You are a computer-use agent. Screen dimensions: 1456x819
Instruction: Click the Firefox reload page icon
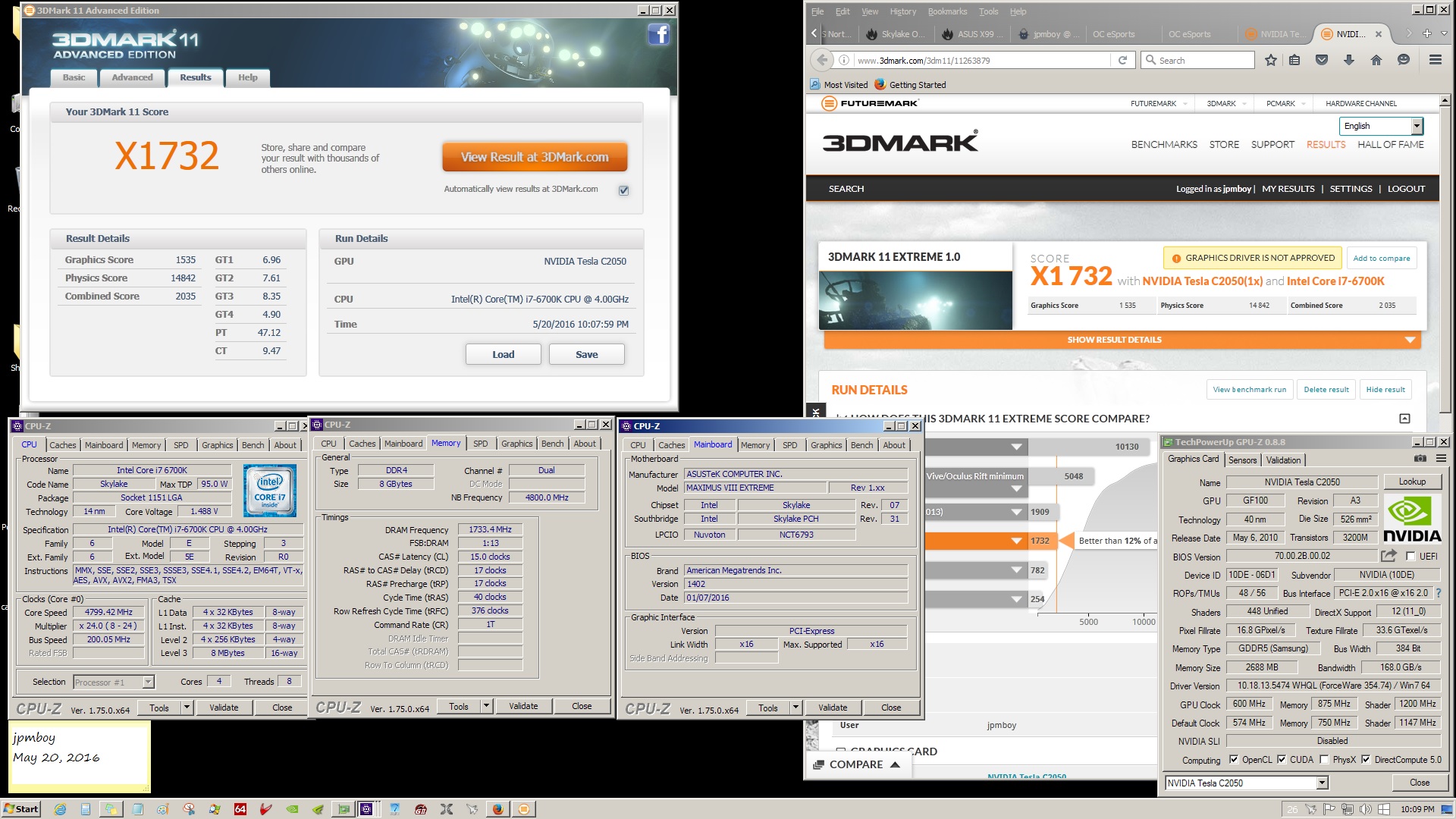[x=1123, y=60]
